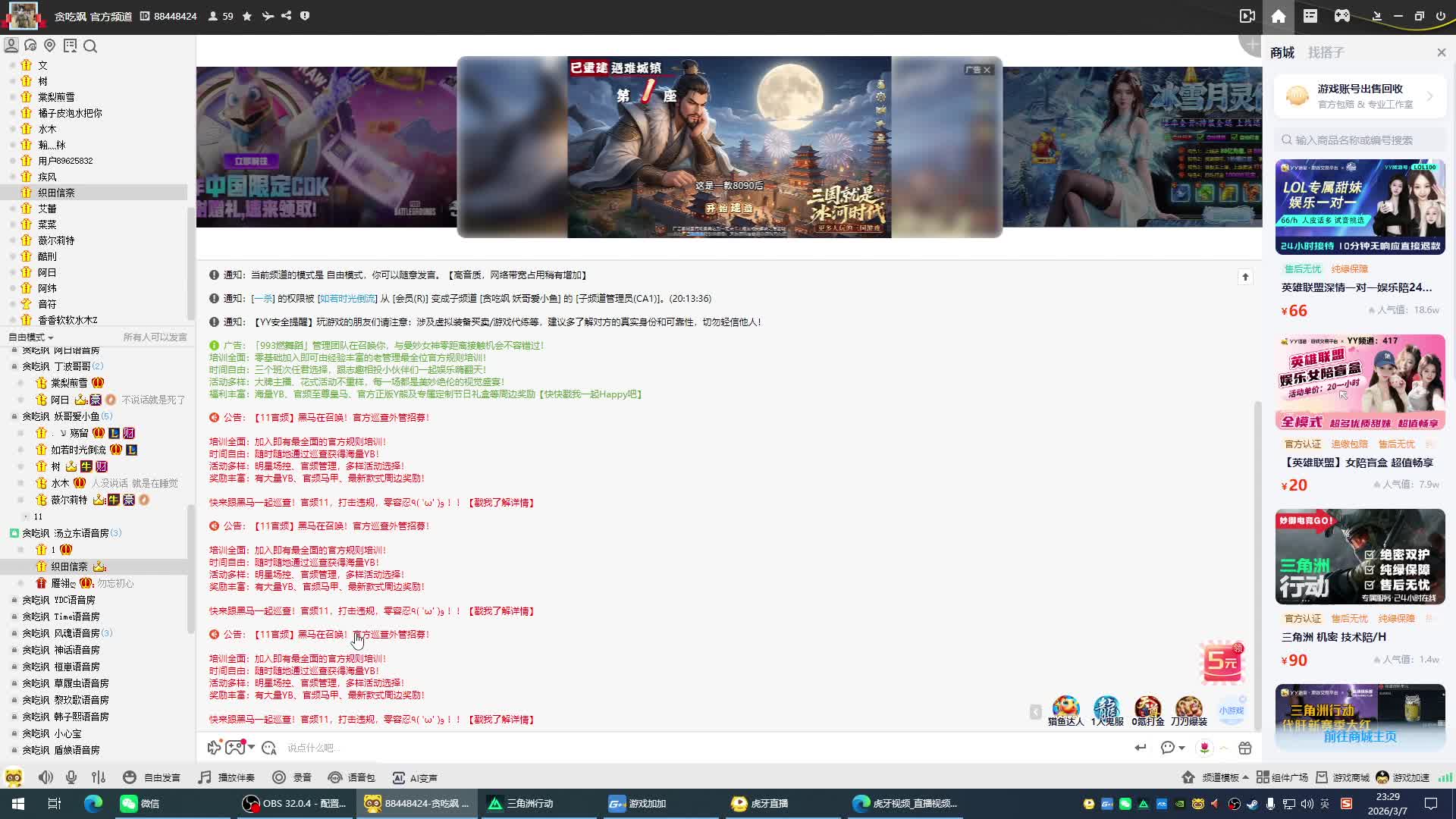The height and width of the screenshot is (819, 1456).
Task: Click the gift box icon
Action: tap(1244, 748)
